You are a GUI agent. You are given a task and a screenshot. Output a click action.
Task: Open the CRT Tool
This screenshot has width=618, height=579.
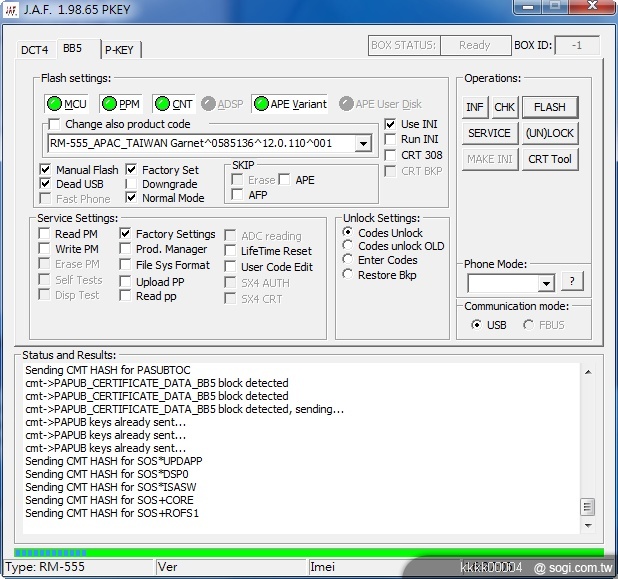click(x=550, y=159)
